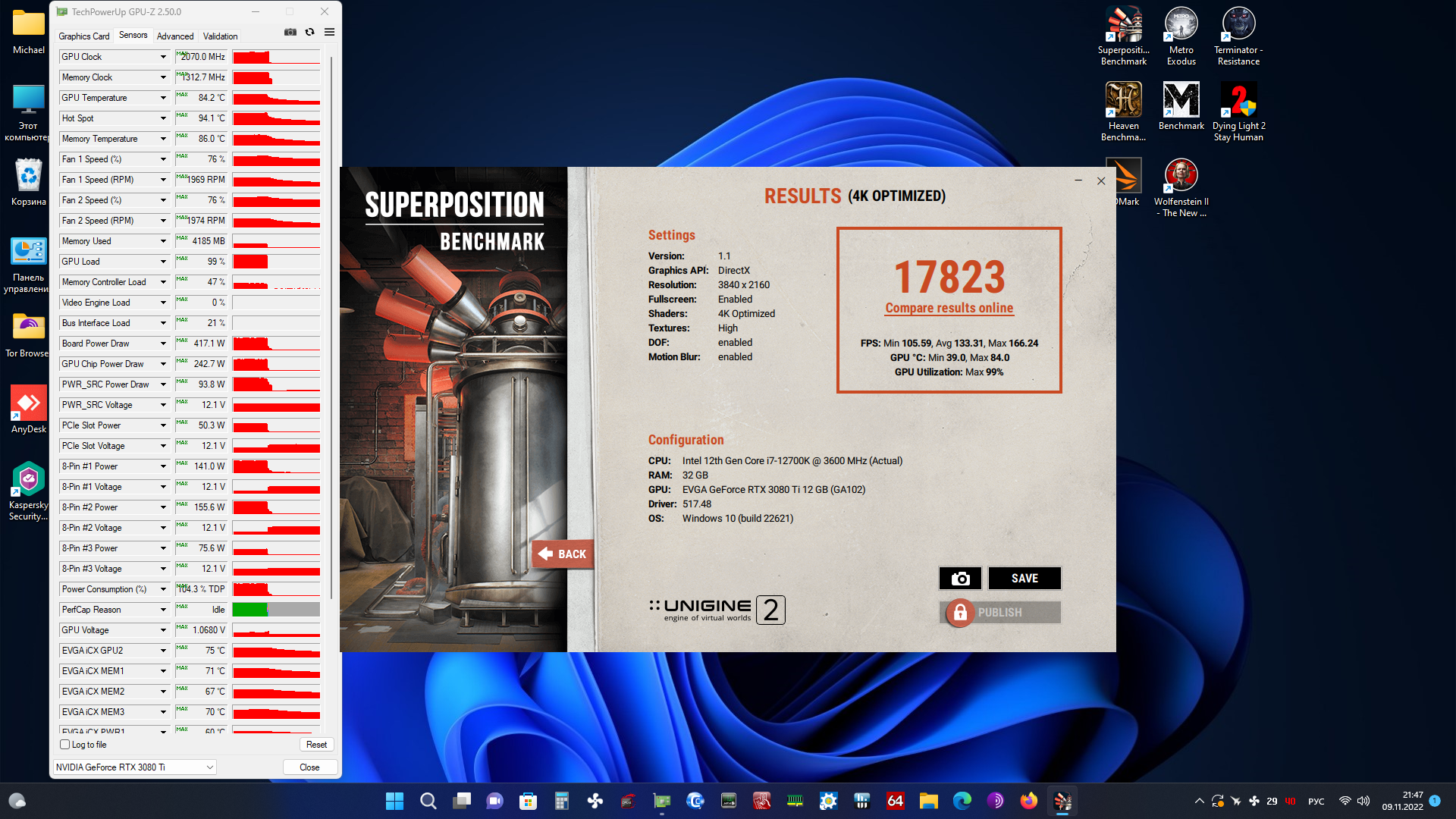The width and height of the screenshot is (1456, 819).
Task: Click the Compare results online link
Action: point(949,308)
